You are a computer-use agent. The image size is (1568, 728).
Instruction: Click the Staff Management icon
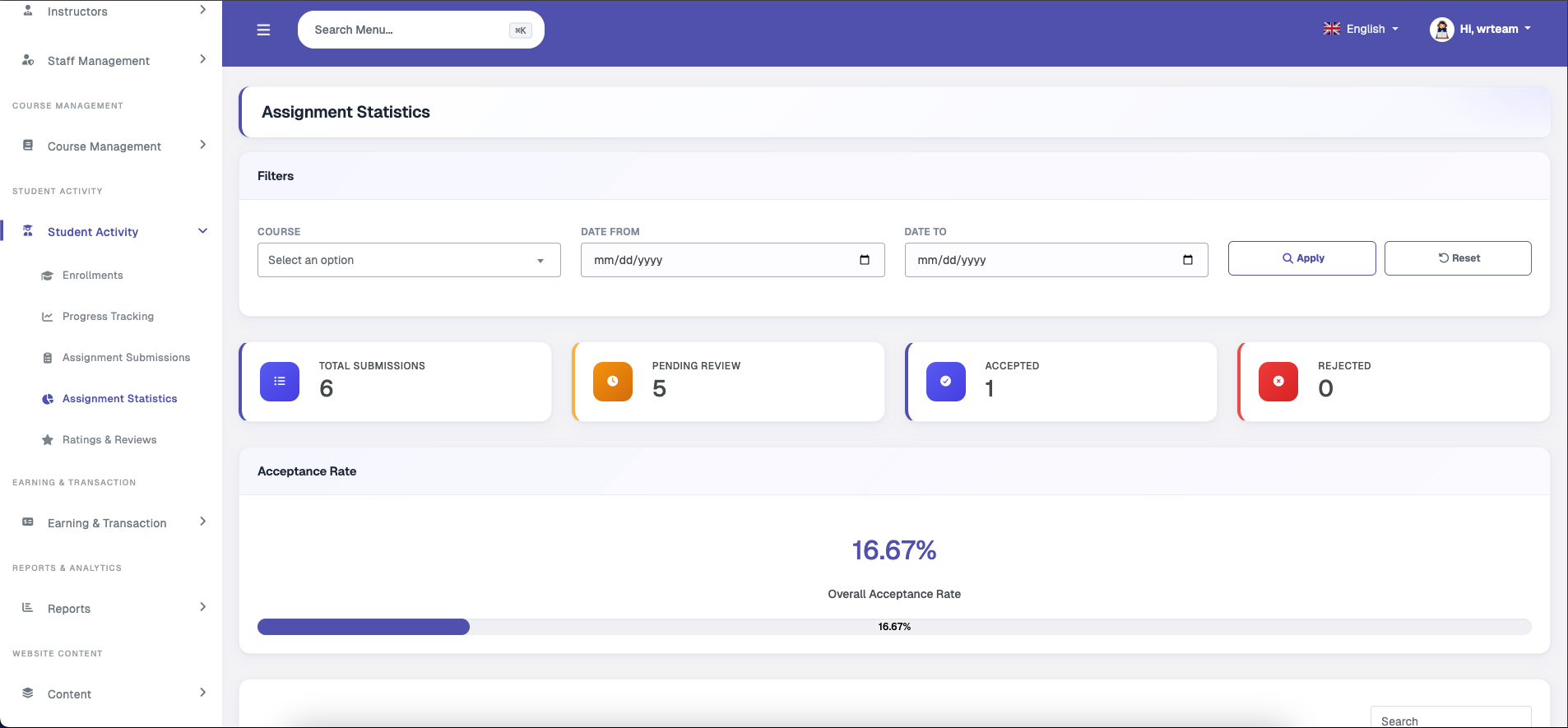point(28,60)
